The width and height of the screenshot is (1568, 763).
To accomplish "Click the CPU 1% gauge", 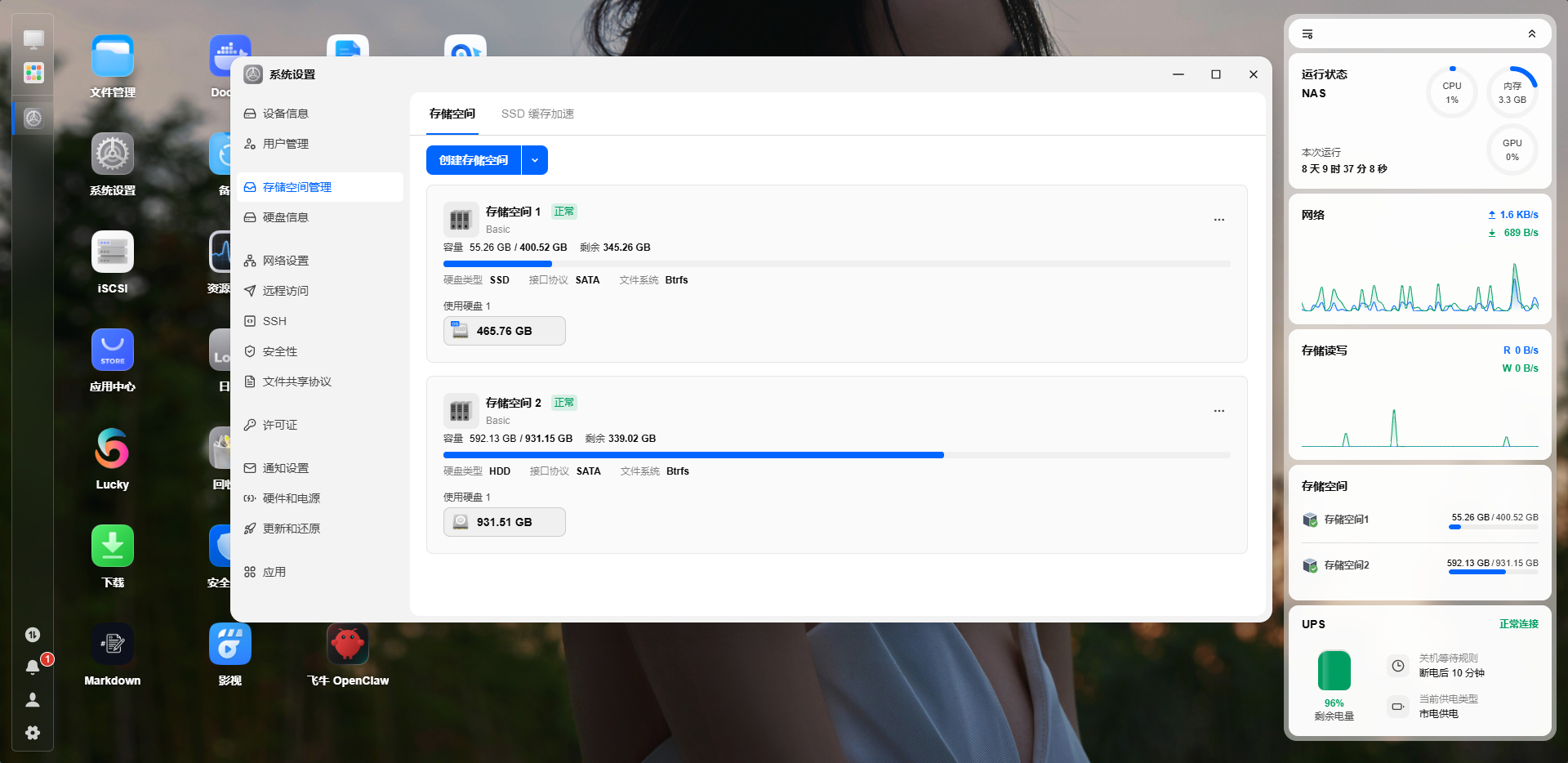I will [x=1452, y=92].
